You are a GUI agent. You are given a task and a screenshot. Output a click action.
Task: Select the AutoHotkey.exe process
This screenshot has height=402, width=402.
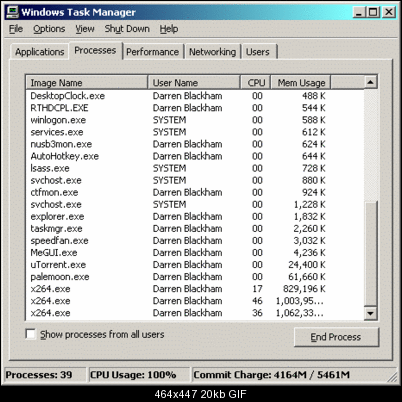(x=195, y=156)
